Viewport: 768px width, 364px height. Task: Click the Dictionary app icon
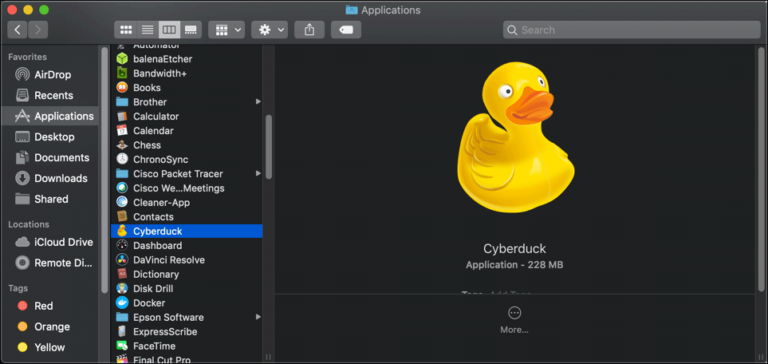tap(122, 274)
